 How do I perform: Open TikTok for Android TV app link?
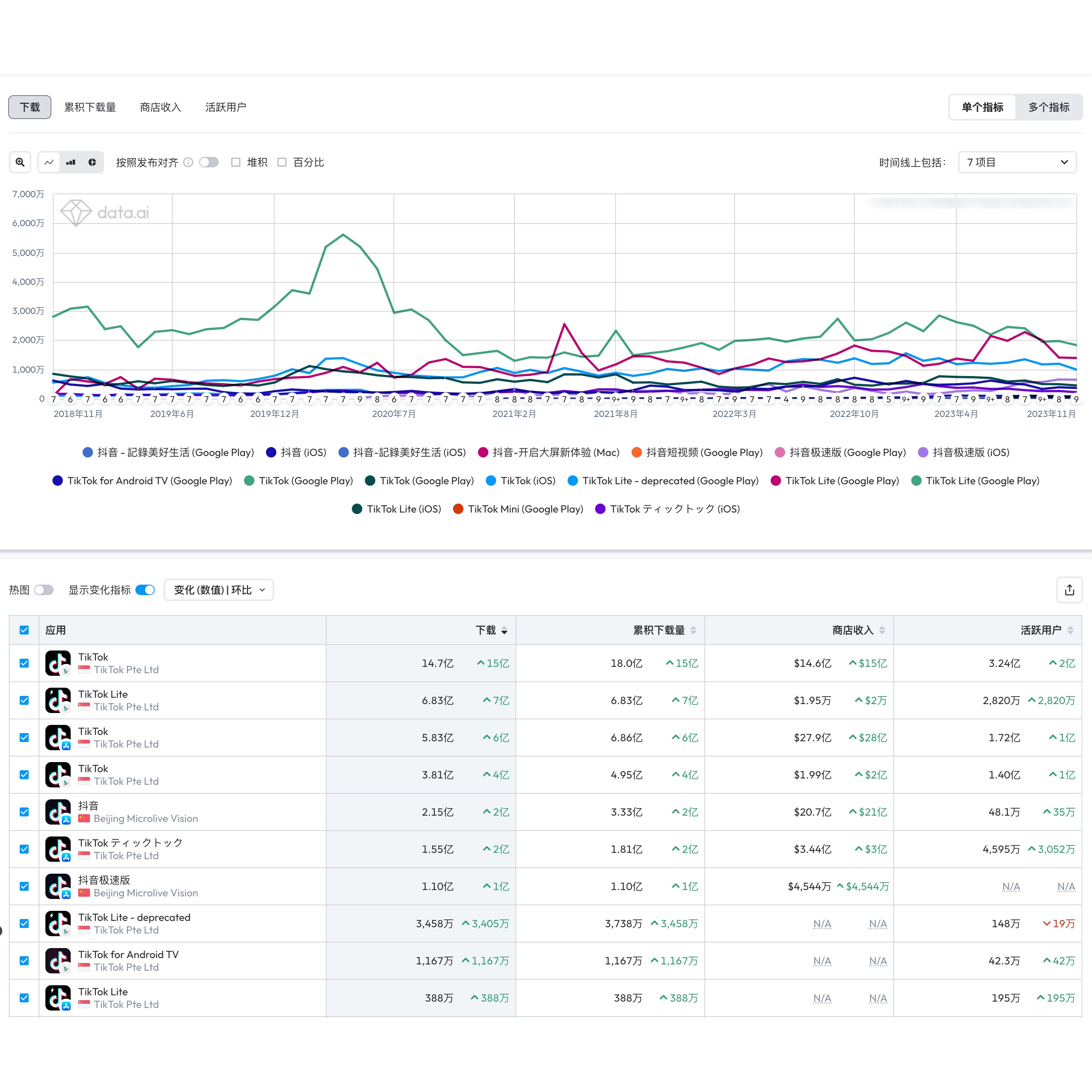tap(128, 955)
